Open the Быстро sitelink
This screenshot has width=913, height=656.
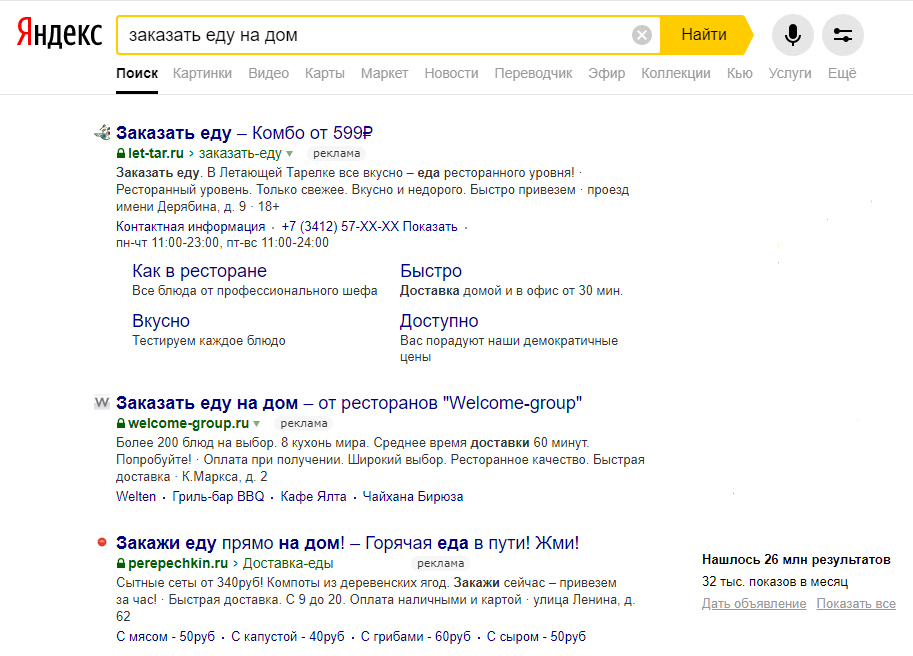(430, 271)
